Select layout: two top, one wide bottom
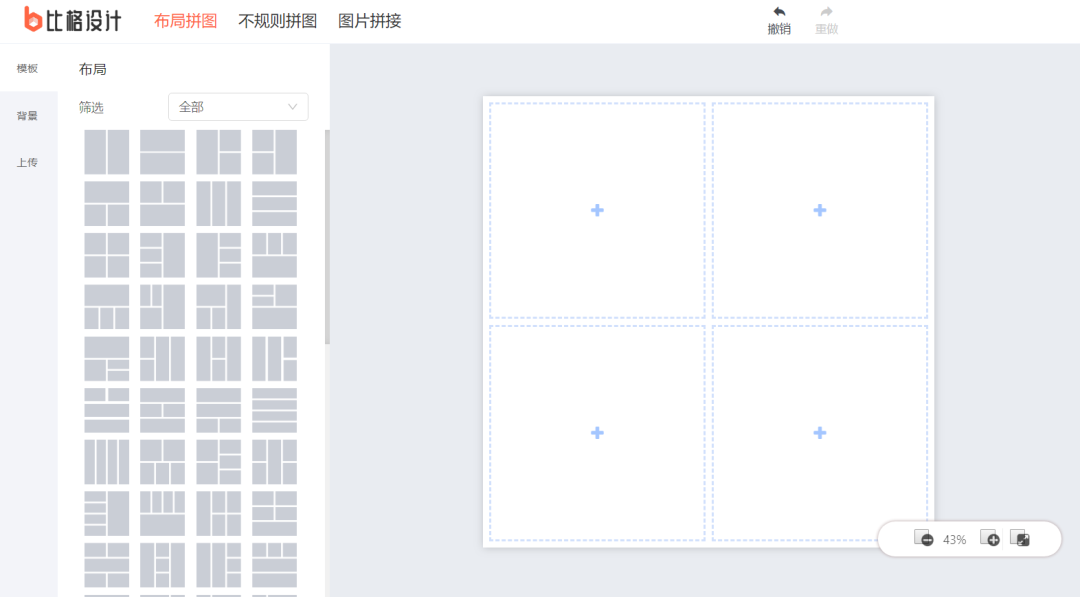Viewport: 1080px width, 597px height. pos(163,204)
